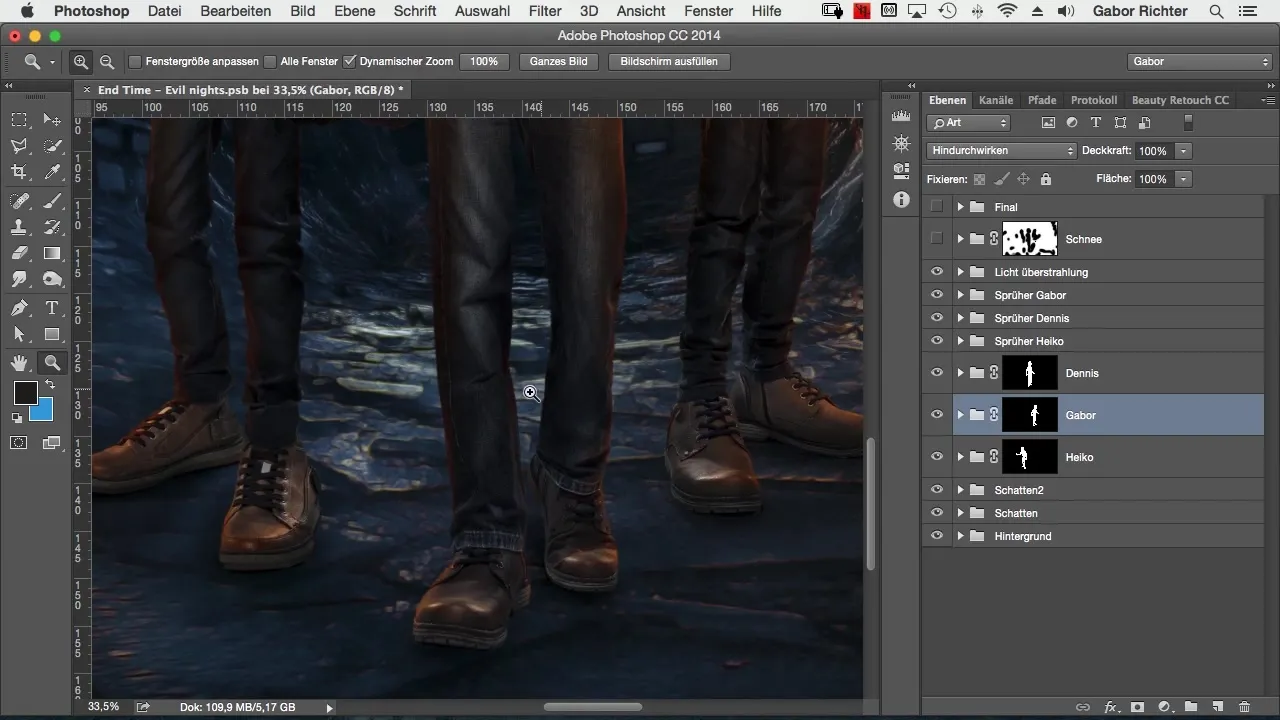Select the Hand tool
Screen dimensions: 1280x720
19,362
